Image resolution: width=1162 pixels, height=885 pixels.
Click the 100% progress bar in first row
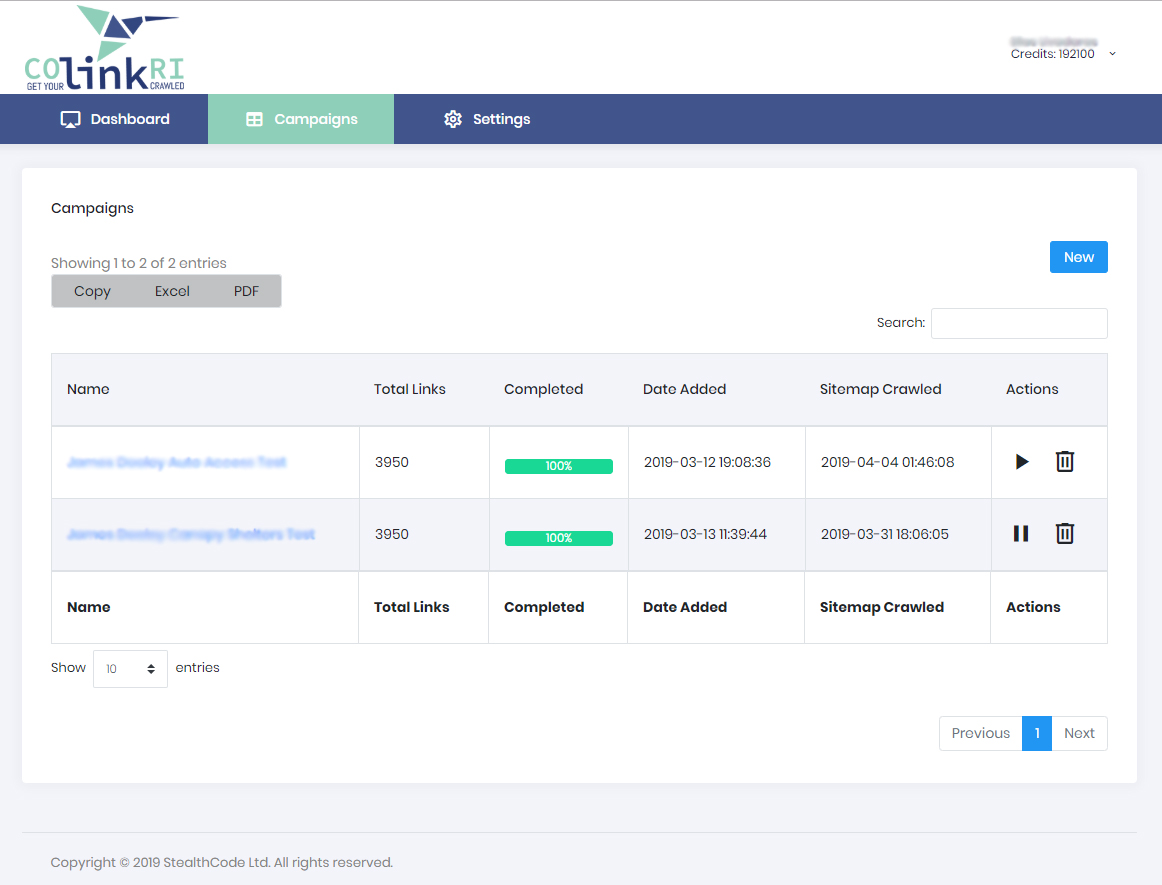(558, 466)
